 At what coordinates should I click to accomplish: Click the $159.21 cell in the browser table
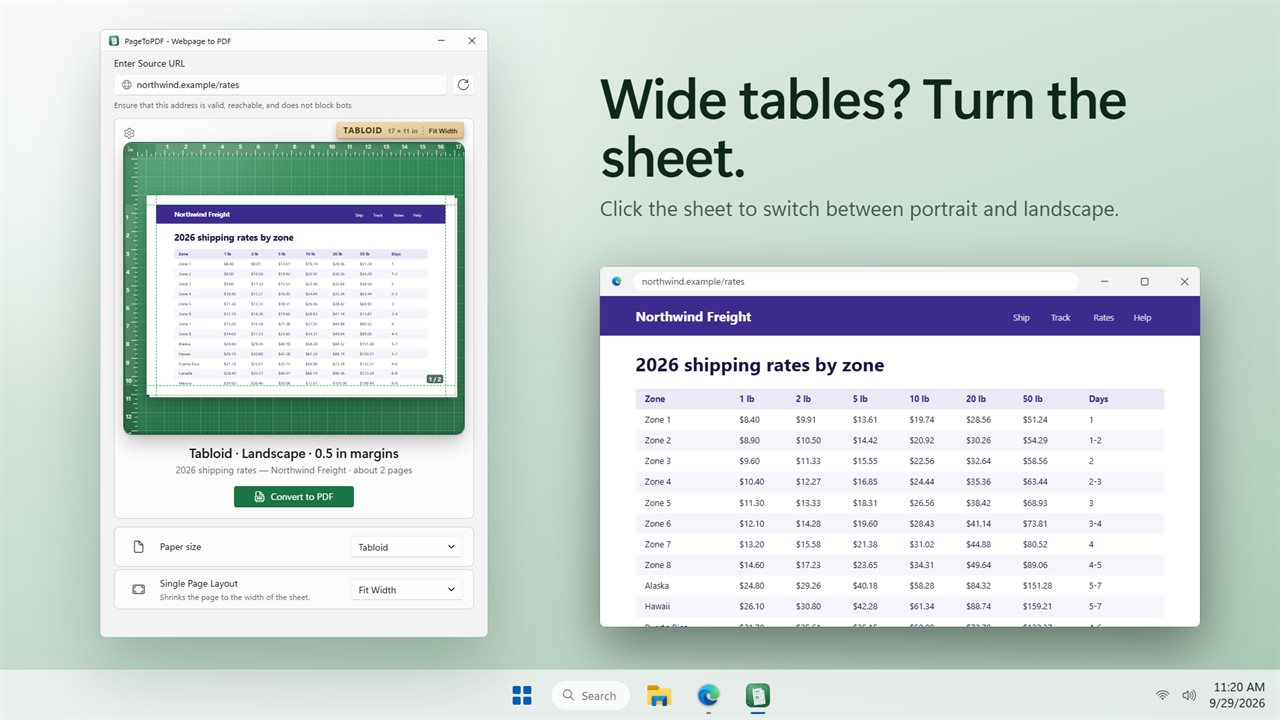(1037, 607)
